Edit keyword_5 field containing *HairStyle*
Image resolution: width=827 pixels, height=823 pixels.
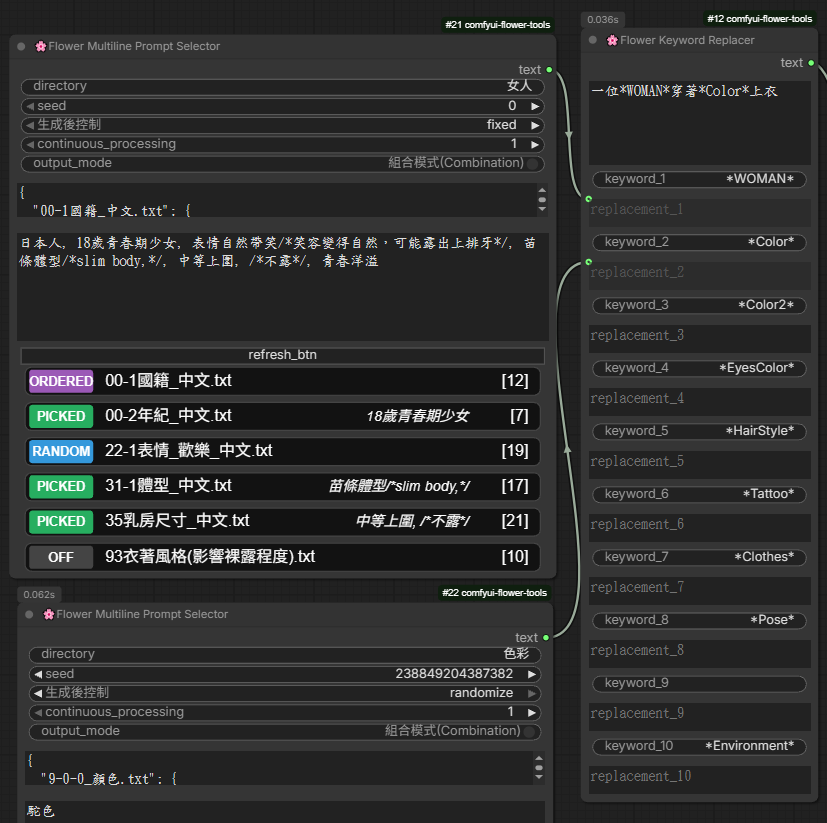coord(699,431)
